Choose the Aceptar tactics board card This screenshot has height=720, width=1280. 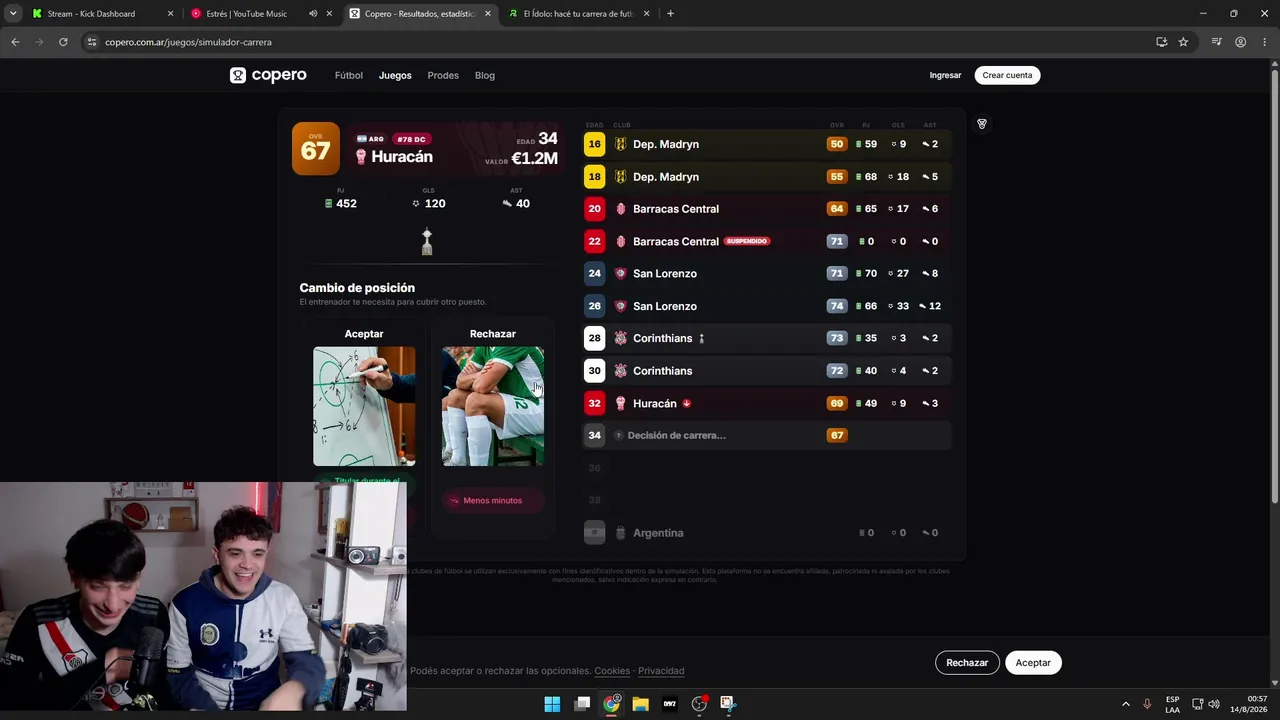[364, 406]
